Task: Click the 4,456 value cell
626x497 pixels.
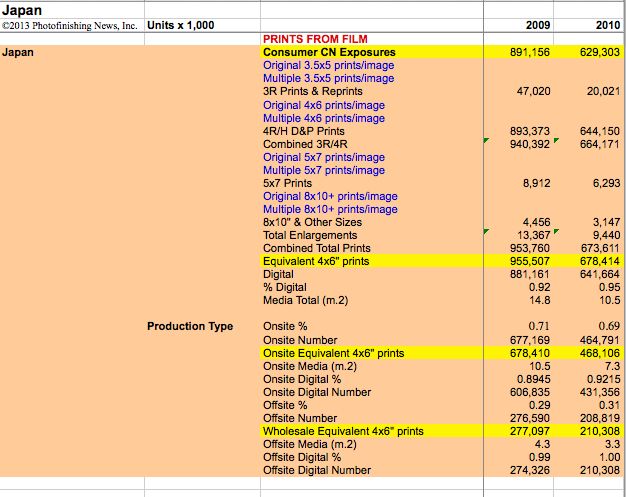Action: click(x=537, y=222)
